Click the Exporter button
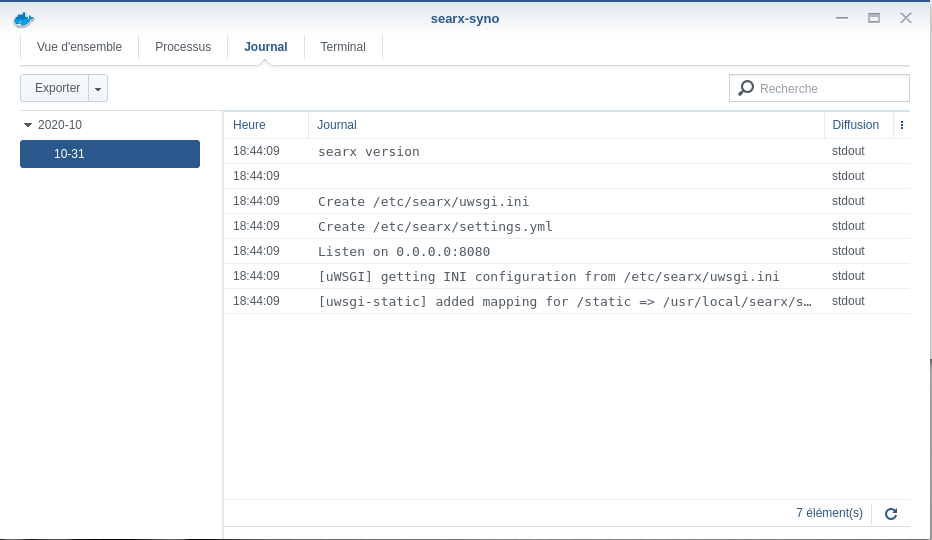 57,88
